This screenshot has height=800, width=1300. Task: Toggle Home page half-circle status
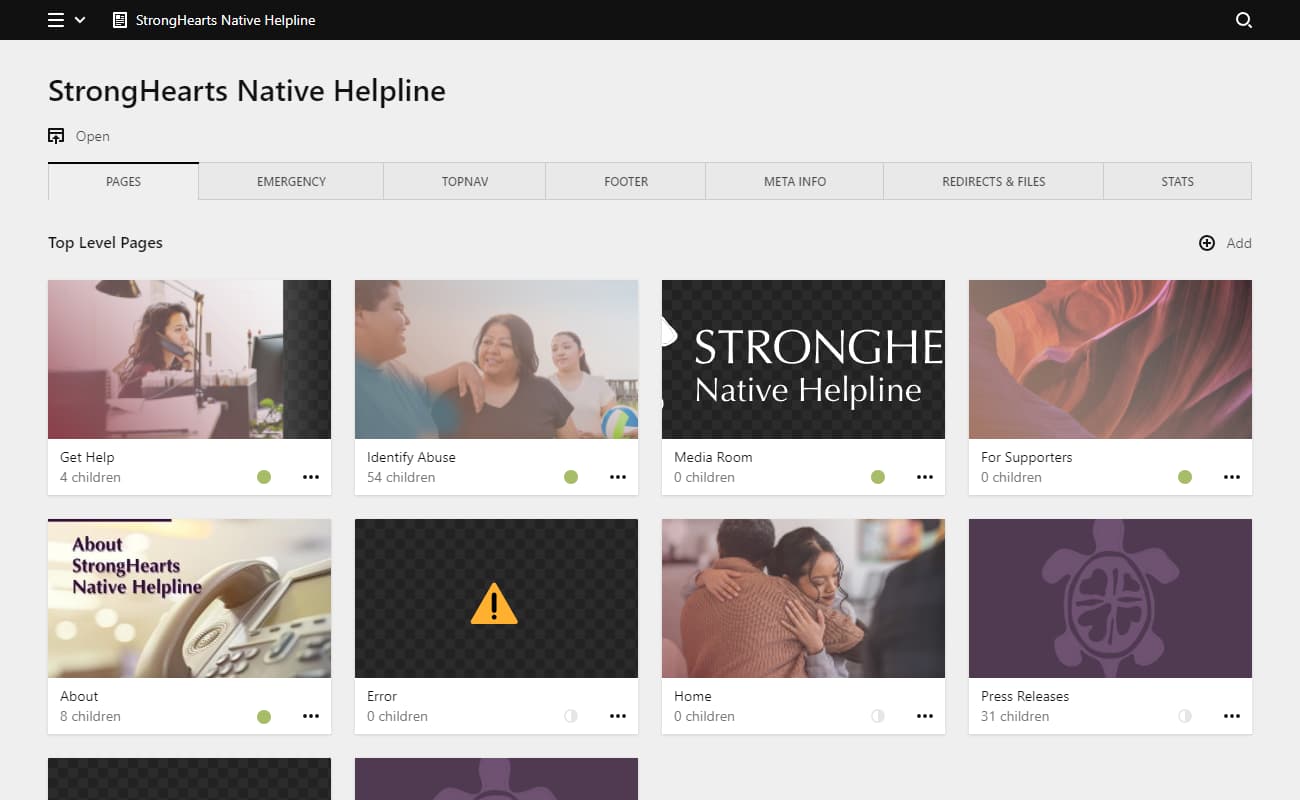click(x=878, y=716)
